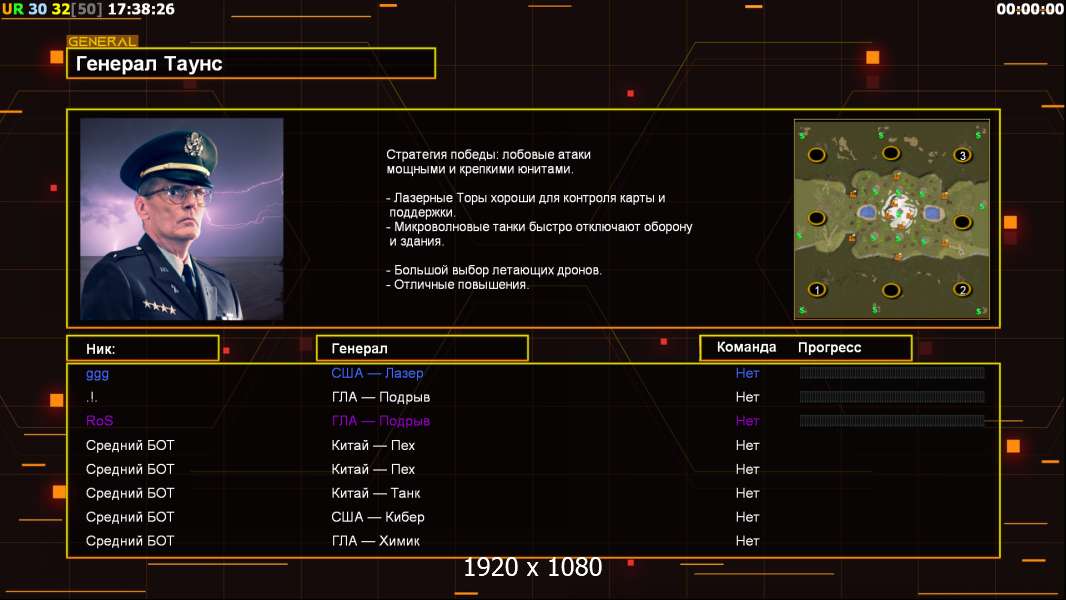Click the 'Прогресс' column header
This screenshot has width=1066, height=600.
(x=829, y=347)
